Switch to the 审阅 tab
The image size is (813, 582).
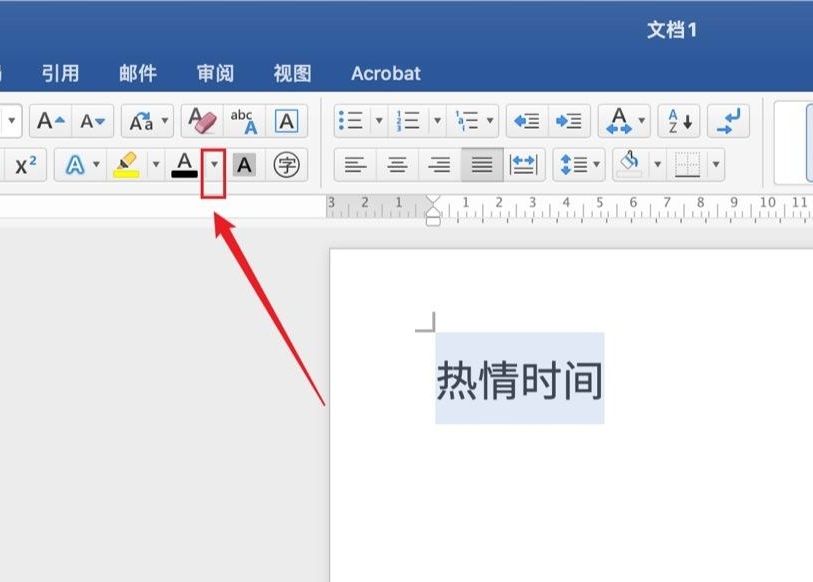click(x=215, y=73)
